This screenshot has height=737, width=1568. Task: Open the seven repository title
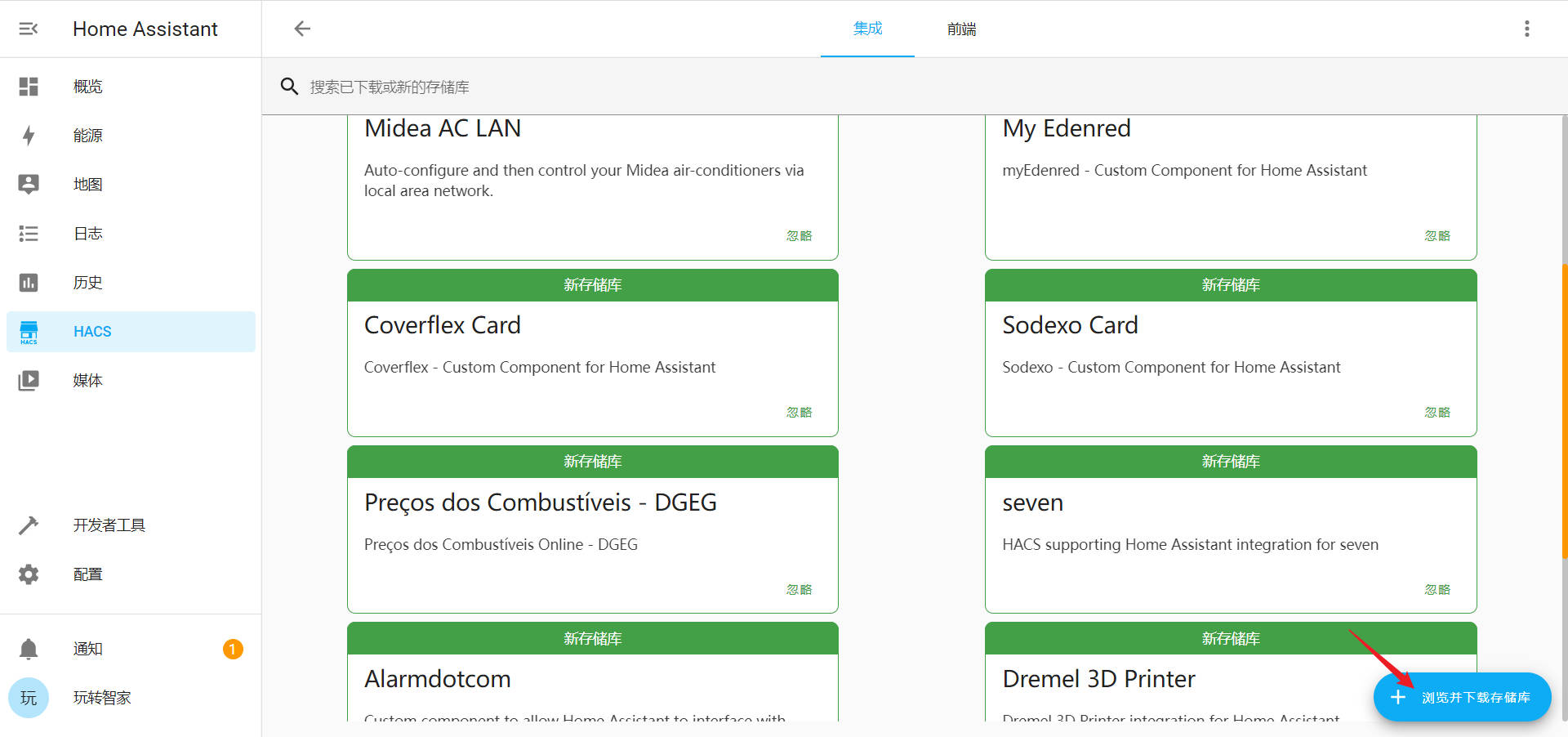(1032, 502)
